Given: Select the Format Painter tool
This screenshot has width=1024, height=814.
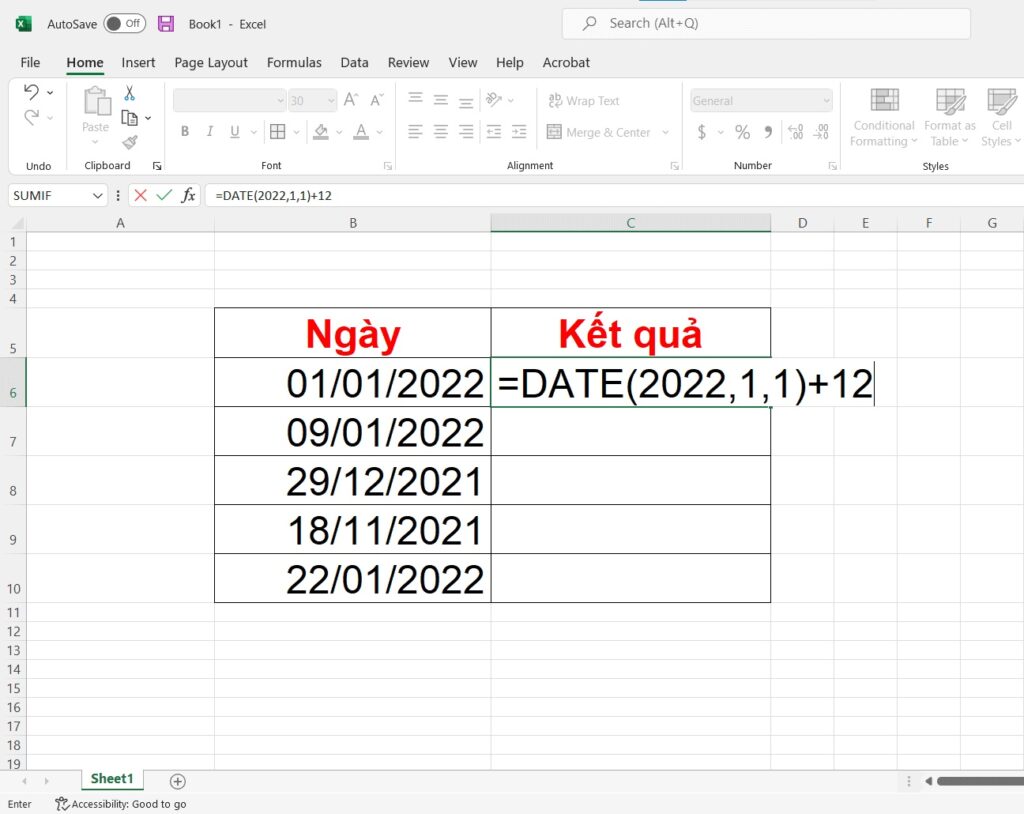Looking at the screenshot, I should point(129,141).
